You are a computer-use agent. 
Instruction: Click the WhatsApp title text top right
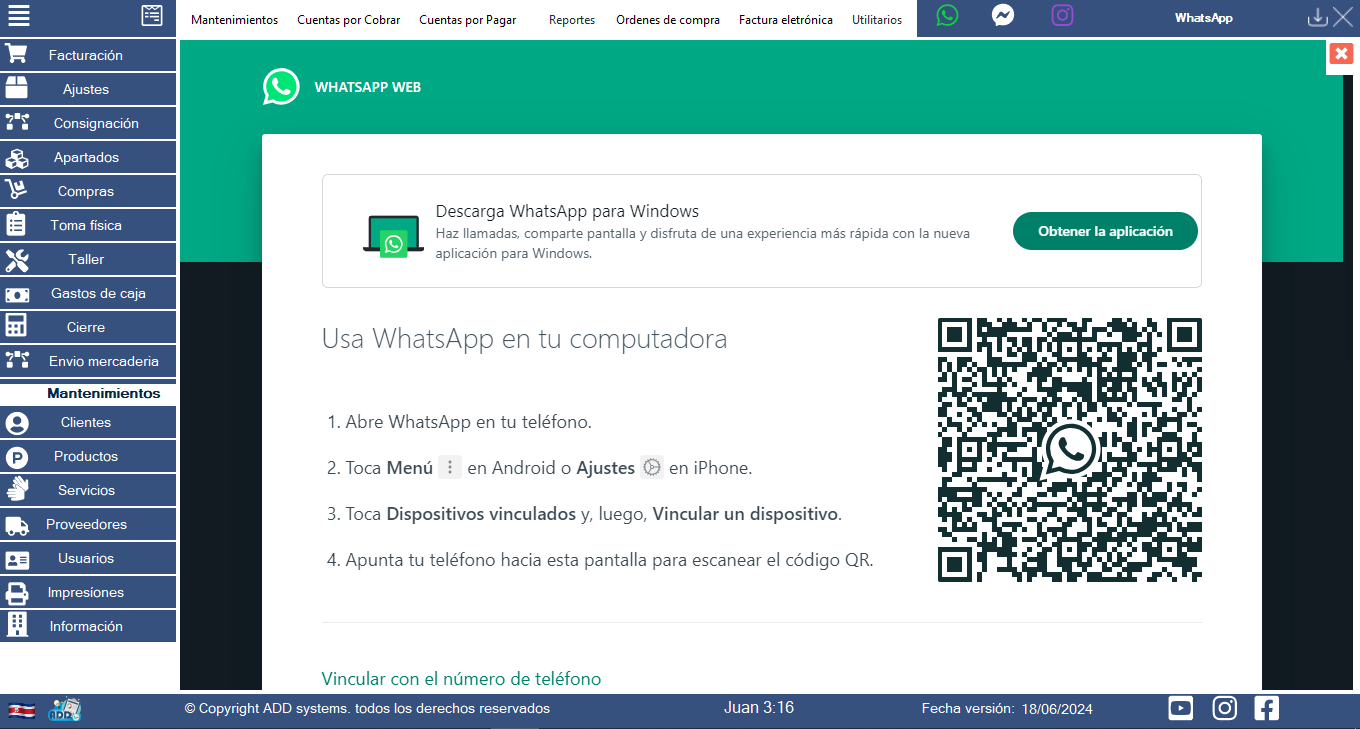point(1203,18)
